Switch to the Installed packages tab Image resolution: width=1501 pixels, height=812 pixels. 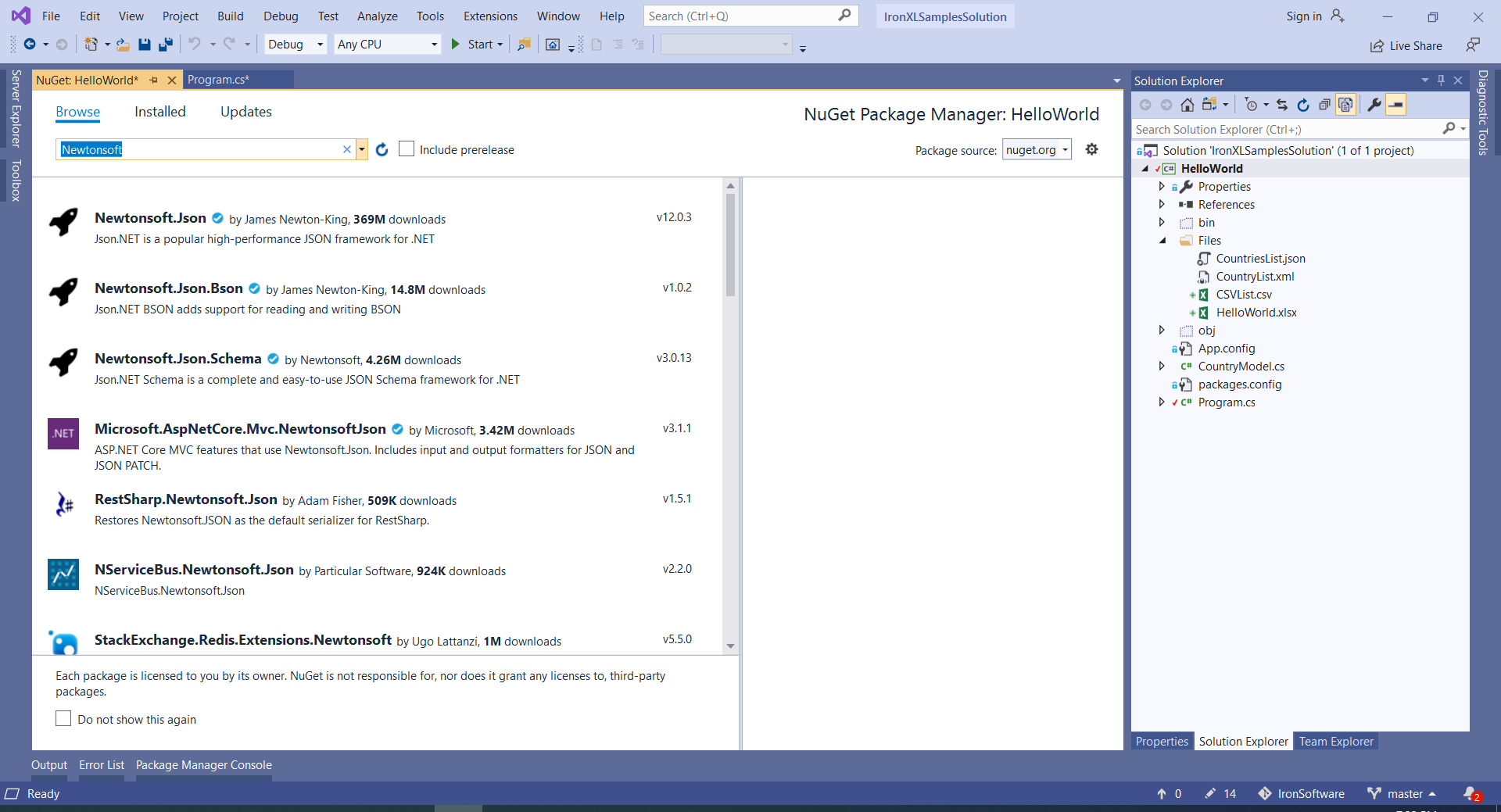[160, 112]
